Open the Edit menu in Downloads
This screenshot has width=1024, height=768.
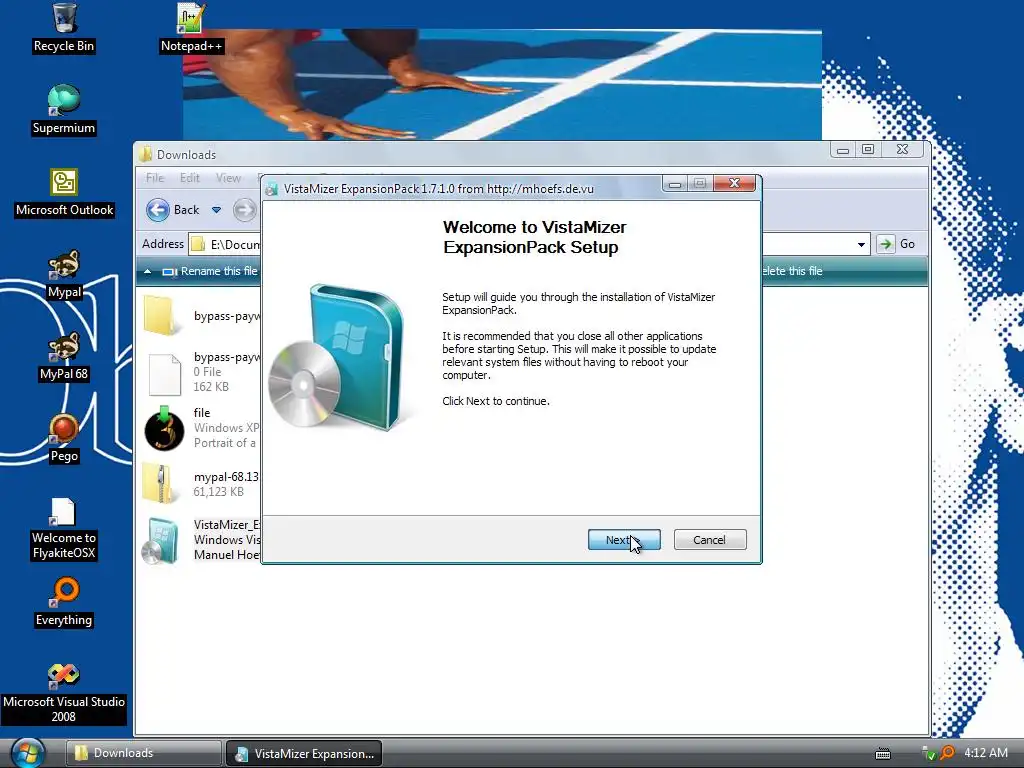(190, 178)
